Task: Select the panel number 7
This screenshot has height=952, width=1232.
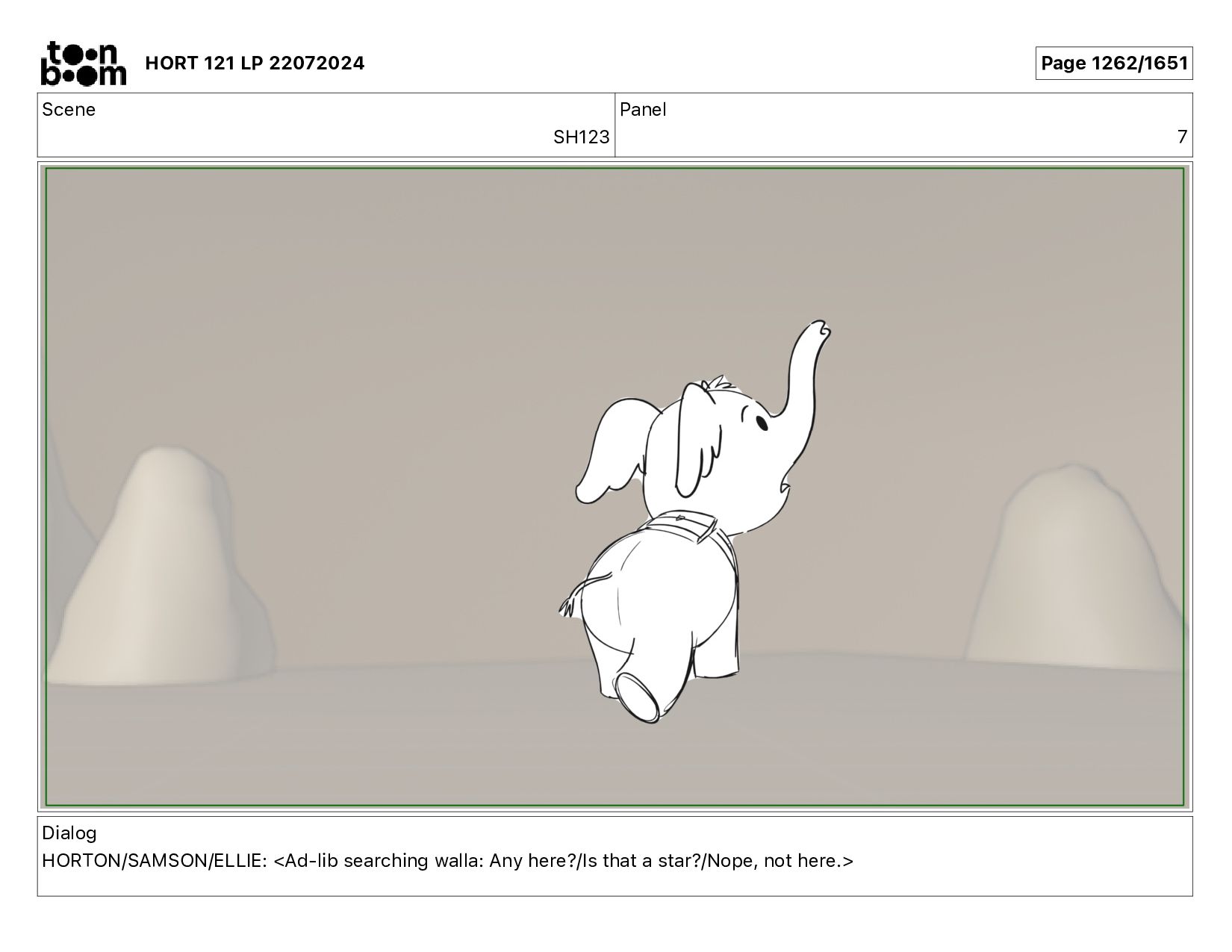Action: (1182, 137)
